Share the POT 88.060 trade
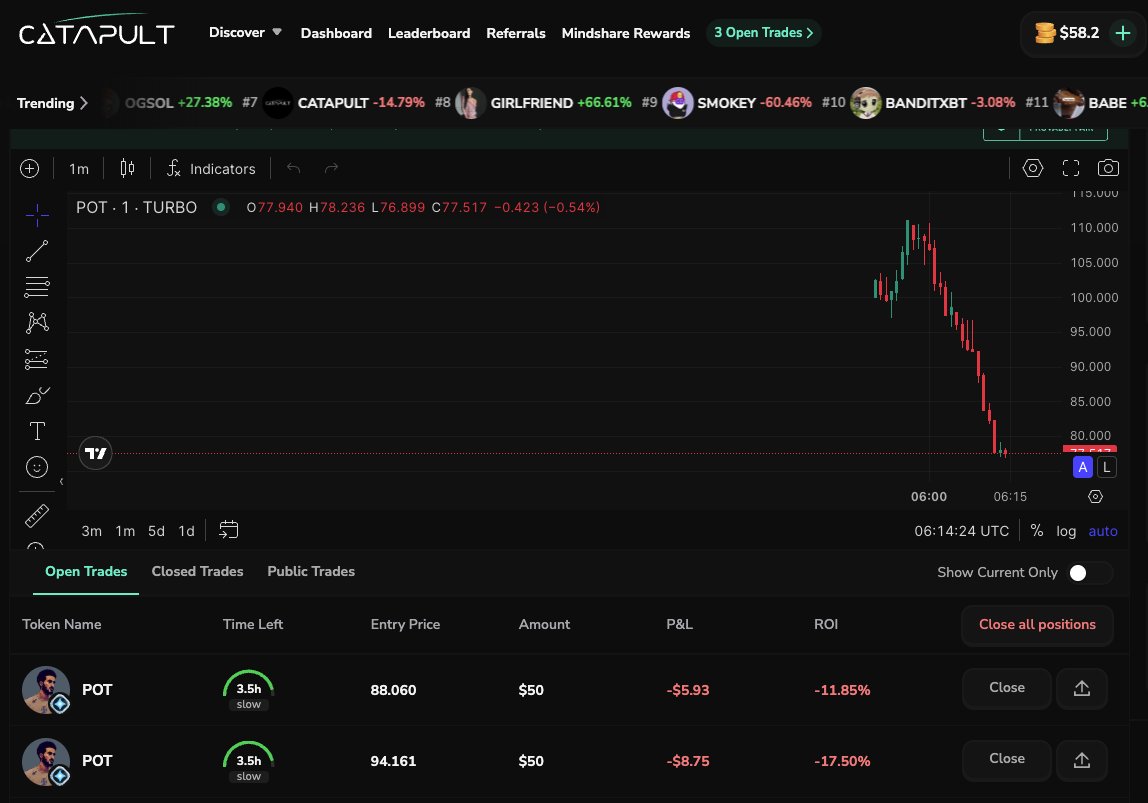 (x=1081, y=689)
